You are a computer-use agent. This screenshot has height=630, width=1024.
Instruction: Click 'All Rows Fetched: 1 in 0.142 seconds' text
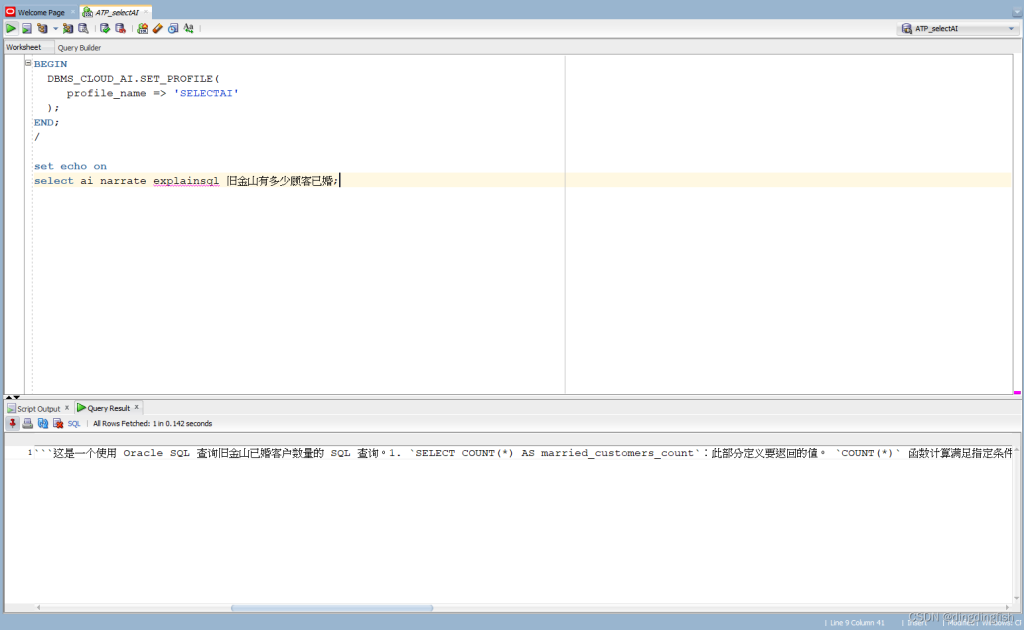click(152, 424)
